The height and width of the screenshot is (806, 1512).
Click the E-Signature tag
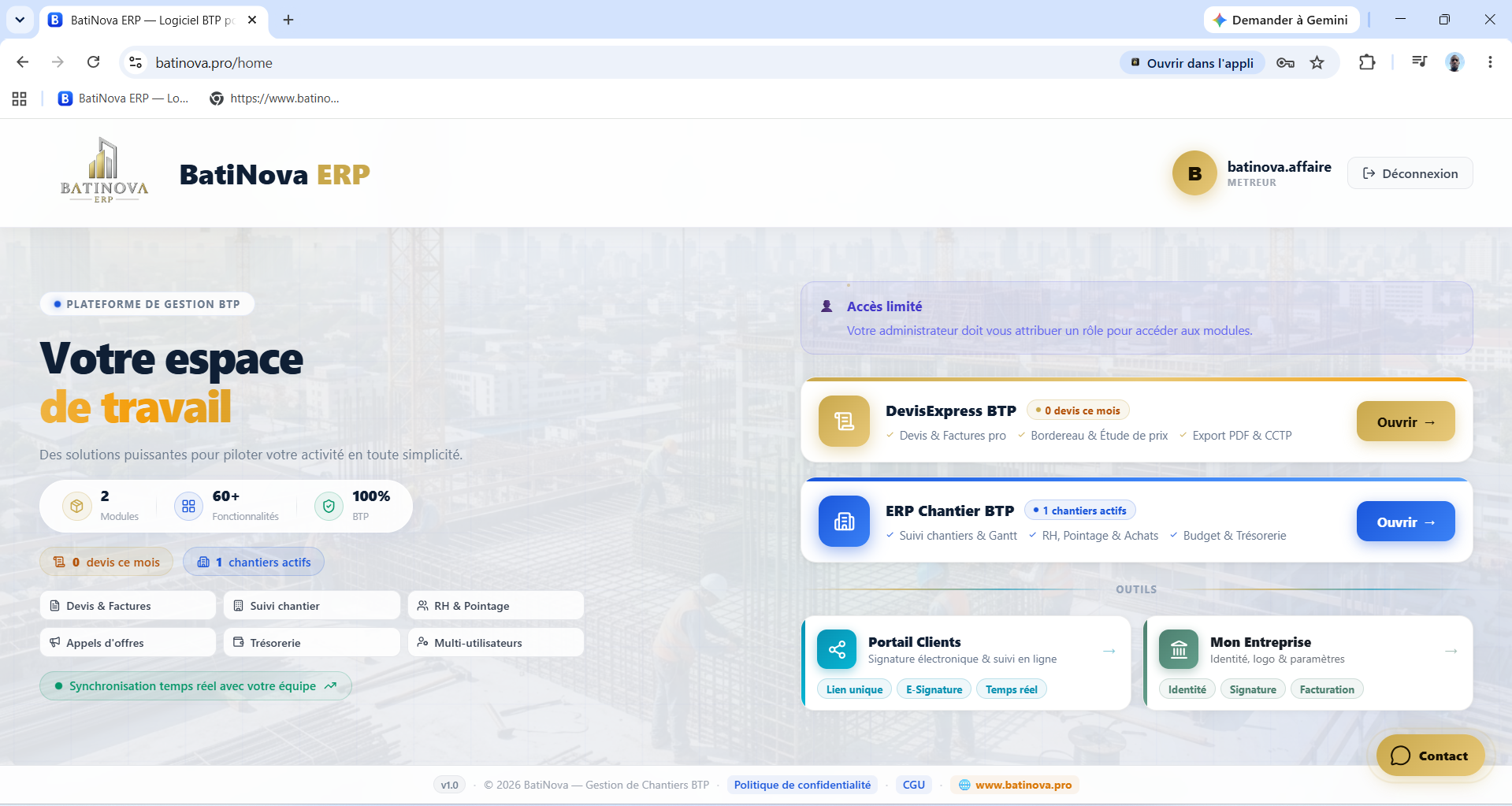coord(934,689)
